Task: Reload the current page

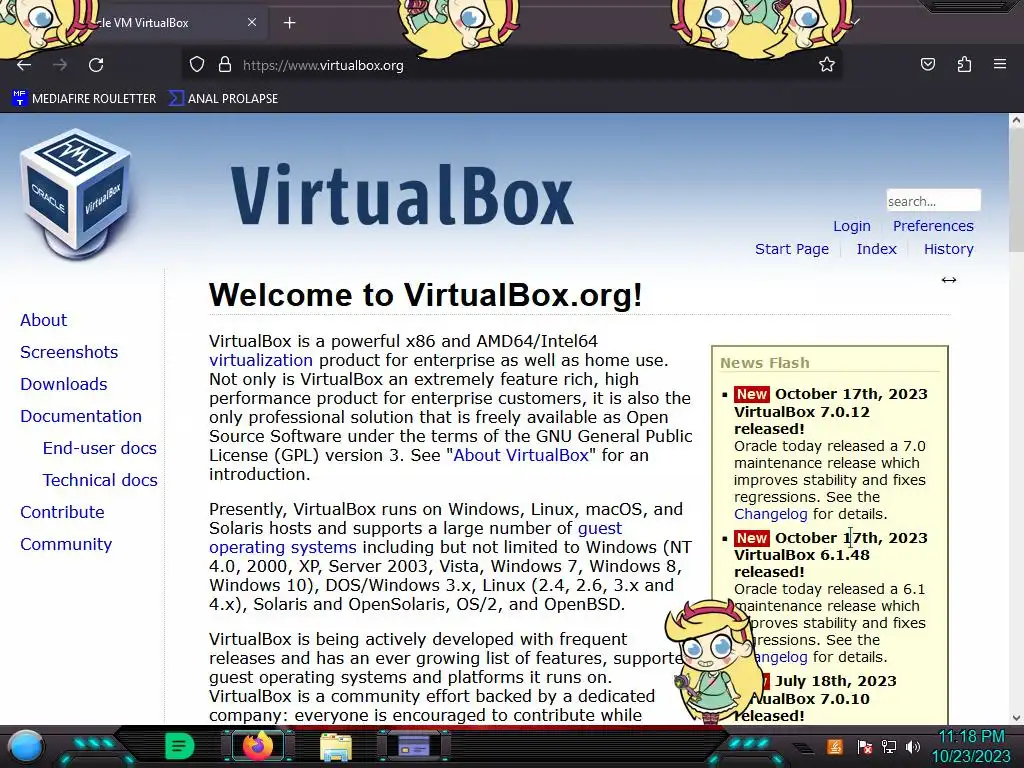Action: [96, 65]
